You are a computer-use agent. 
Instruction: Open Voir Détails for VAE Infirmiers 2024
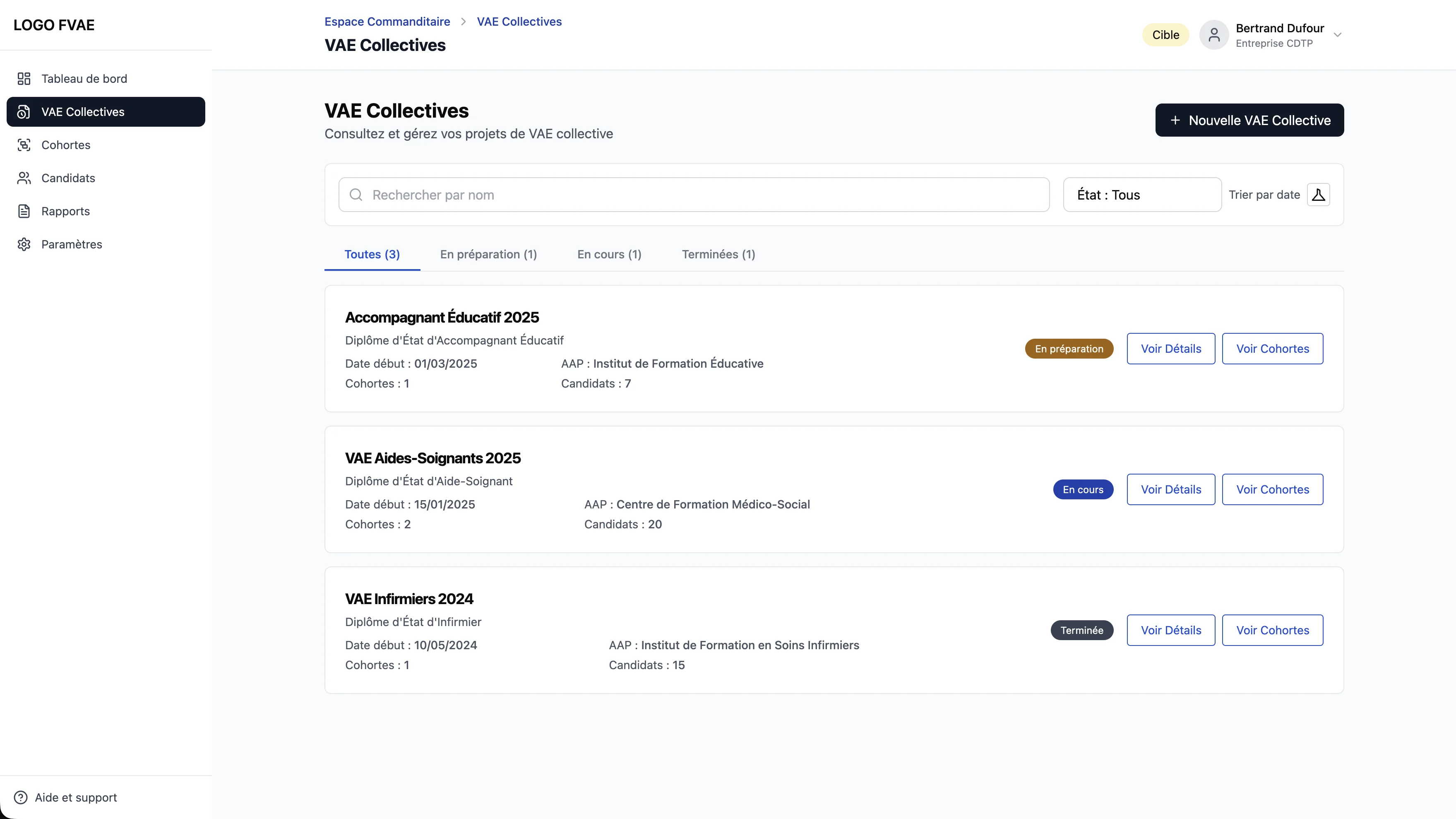1170,630
